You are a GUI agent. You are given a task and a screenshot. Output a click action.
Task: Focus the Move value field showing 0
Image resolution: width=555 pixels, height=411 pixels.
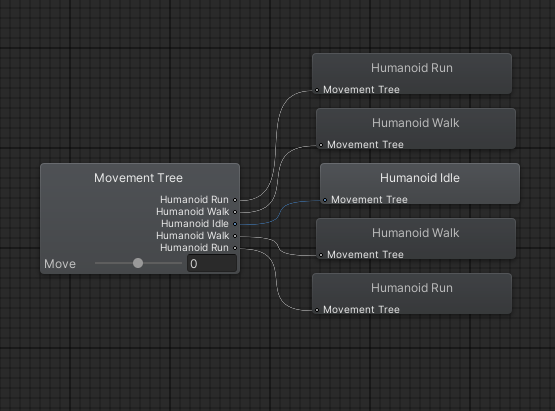click(212, 263)
